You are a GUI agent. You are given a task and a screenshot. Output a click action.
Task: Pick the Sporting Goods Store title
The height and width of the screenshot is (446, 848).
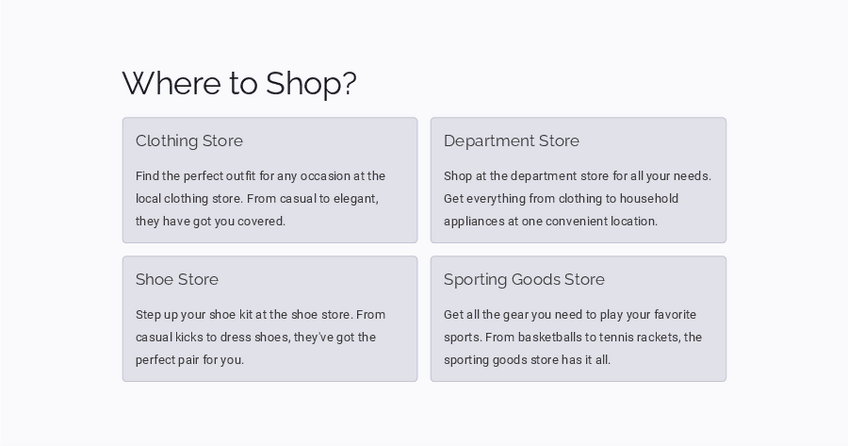[524, 280]
